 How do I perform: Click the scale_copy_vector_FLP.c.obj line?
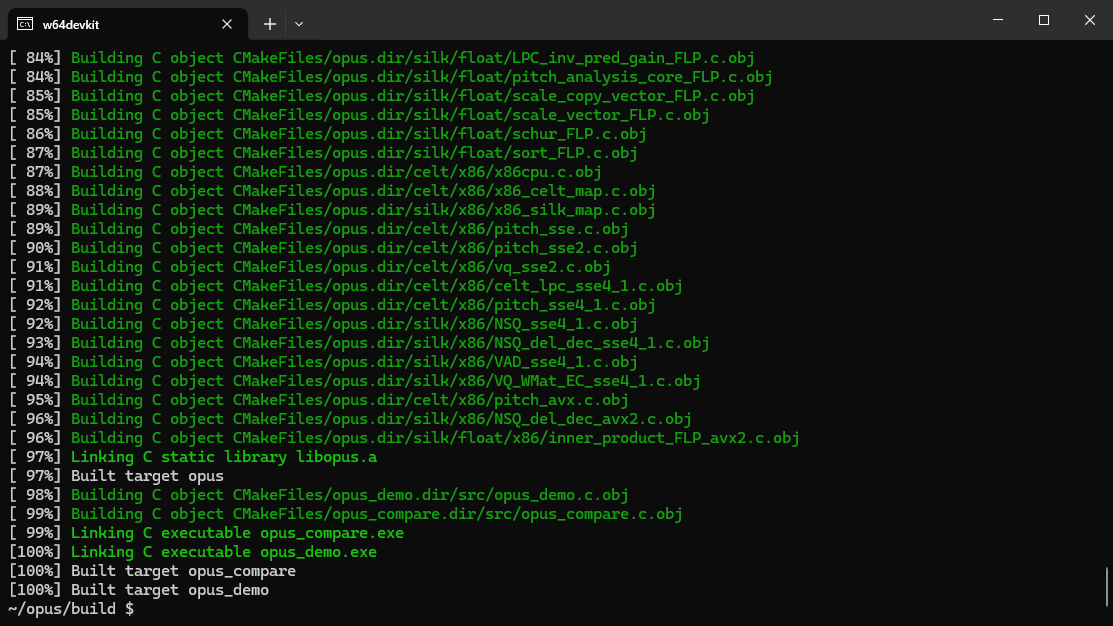coord(382,97)
